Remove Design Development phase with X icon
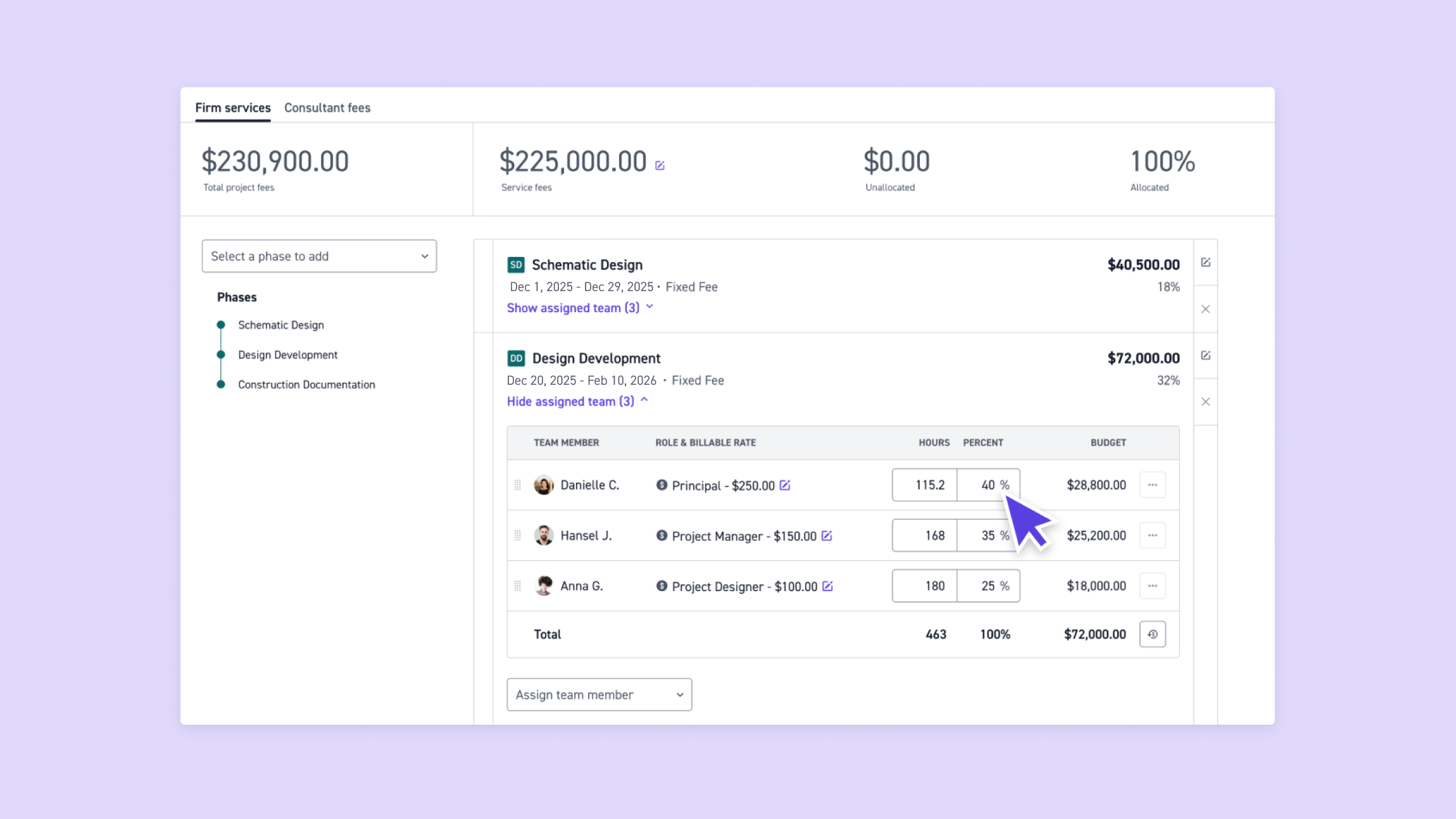The width and height of the screenshot is (1456, 819). [1205, 402]
